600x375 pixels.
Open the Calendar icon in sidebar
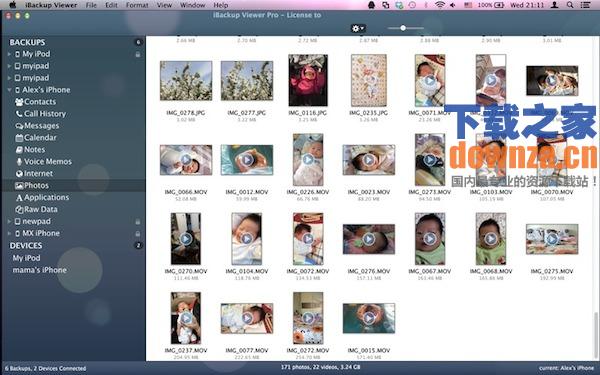[x=19, y=138]
